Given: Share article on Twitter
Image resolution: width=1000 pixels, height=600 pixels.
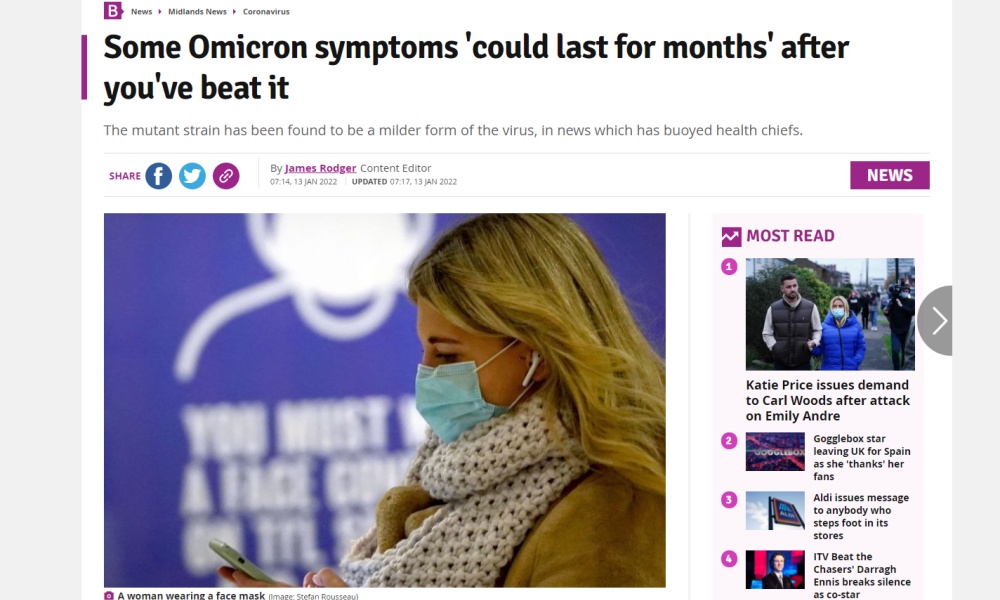Looking at the screenshot, I should (192, 176).
